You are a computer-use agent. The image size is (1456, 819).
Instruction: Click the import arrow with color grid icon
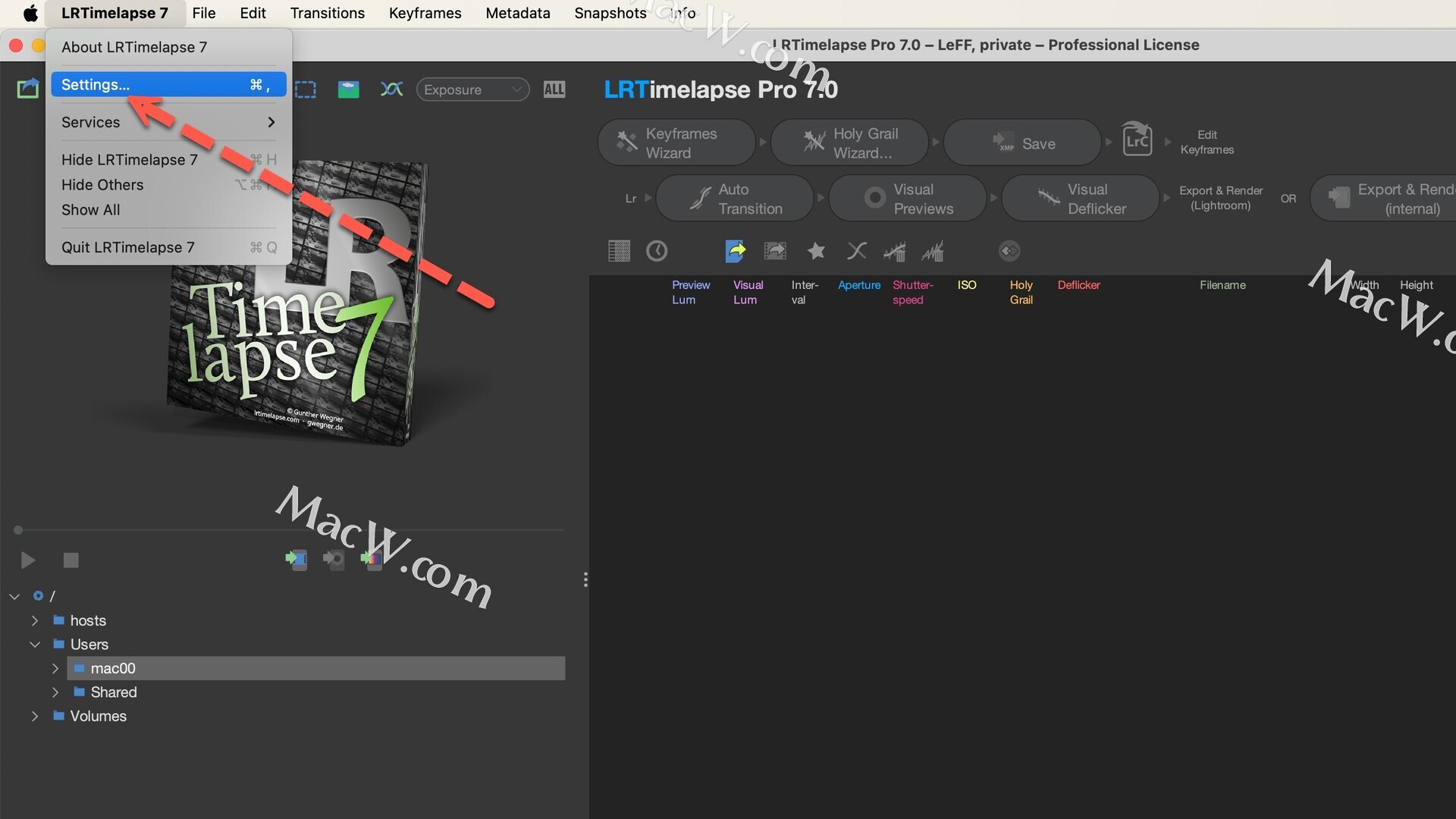point(372,560)
